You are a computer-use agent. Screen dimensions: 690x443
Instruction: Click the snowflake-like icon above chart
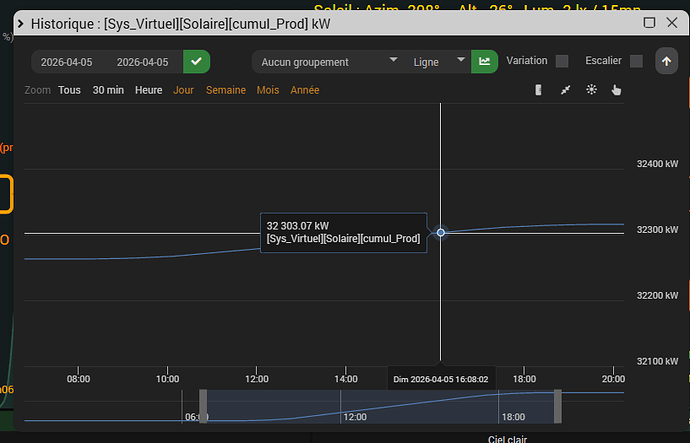[x=591, y=89]
